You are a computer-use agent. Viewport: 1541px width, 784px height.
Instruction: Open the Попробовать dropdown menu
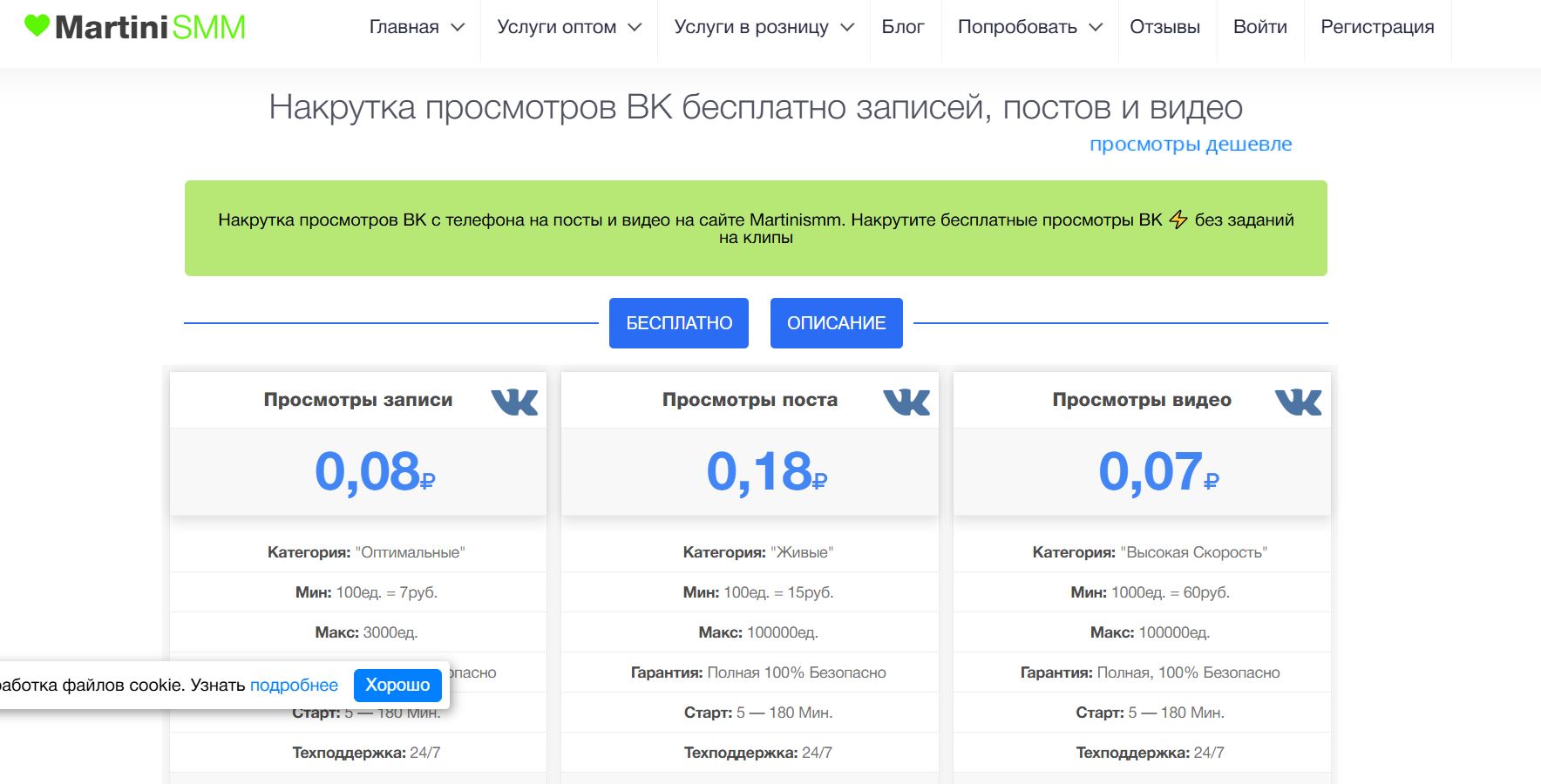tap(1022, 27)
